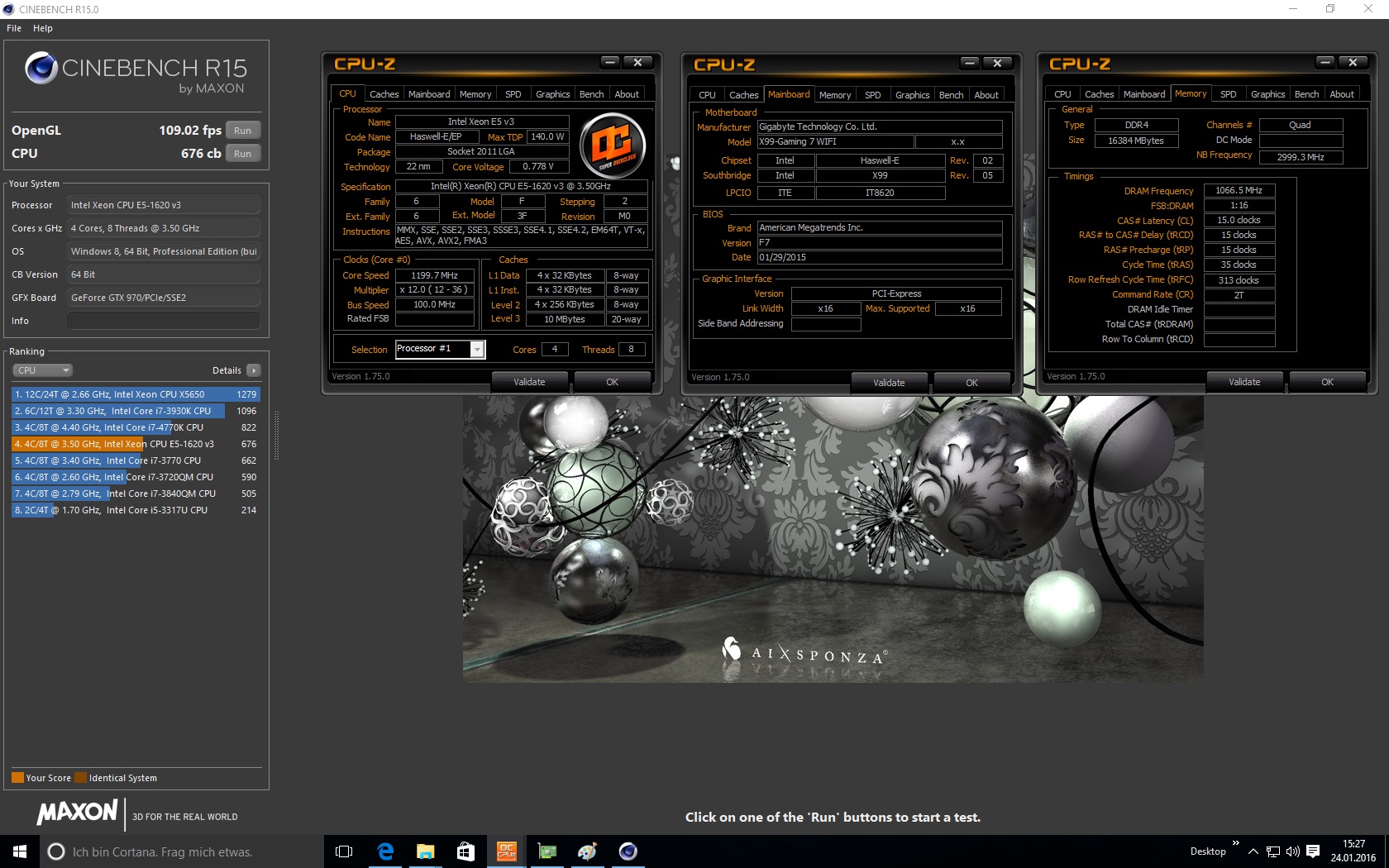Switch to Caches tab in first CPU-Z window

point(384,94)
